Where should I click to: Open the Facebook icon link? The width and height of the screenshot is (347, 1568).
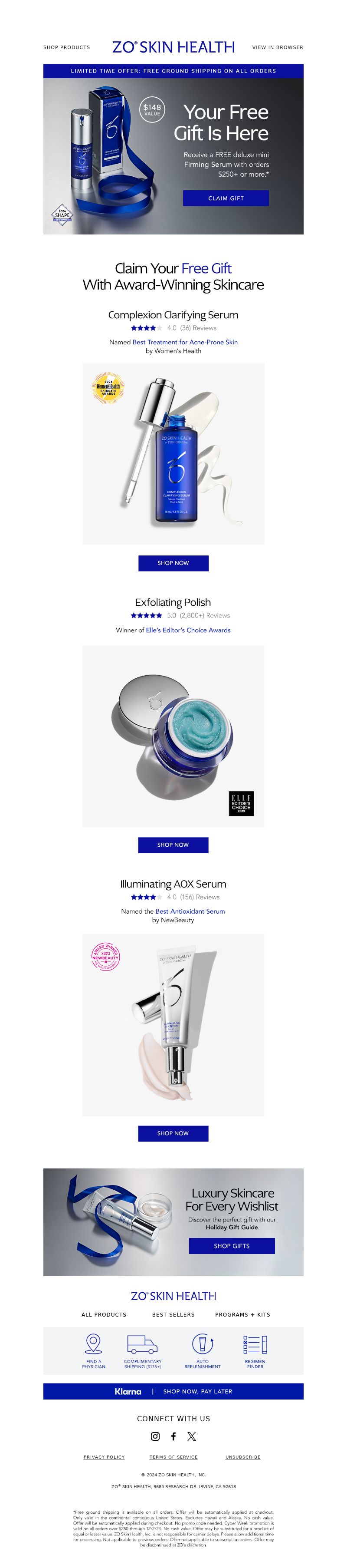click(x=173, y=1436)
